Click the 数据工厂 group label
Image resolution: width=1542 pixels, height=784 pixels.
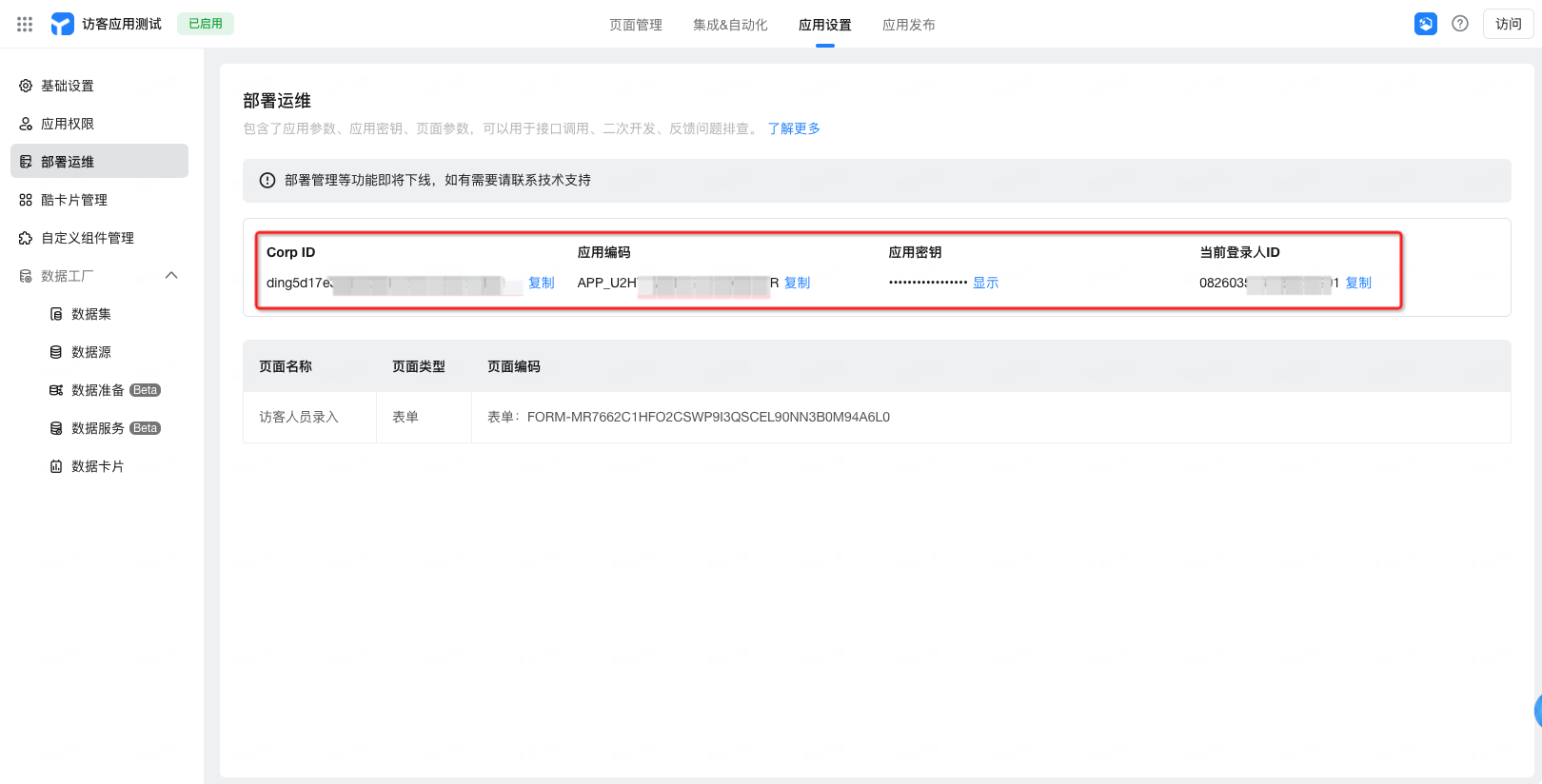click(68, 276)
